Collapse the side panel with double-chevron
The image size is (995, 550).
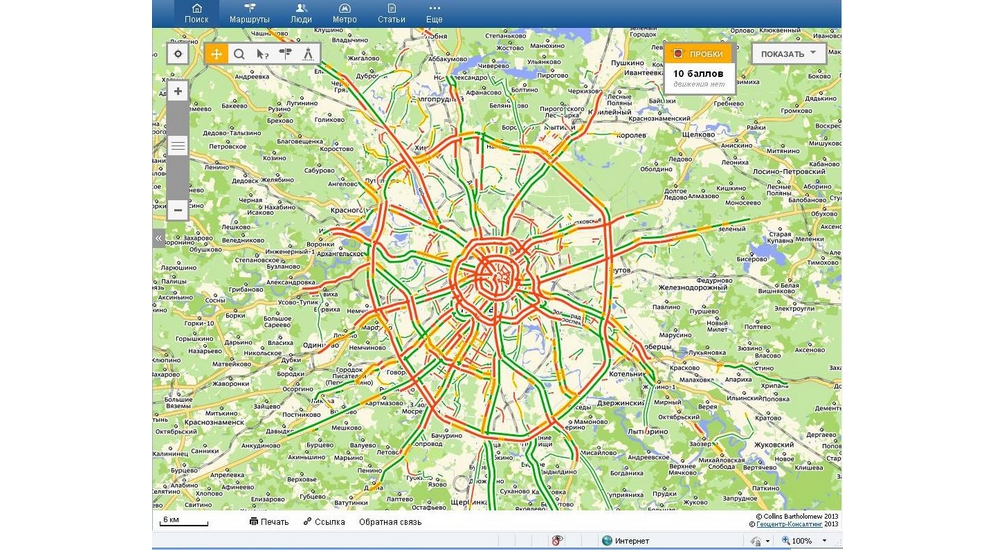point(158,239)
